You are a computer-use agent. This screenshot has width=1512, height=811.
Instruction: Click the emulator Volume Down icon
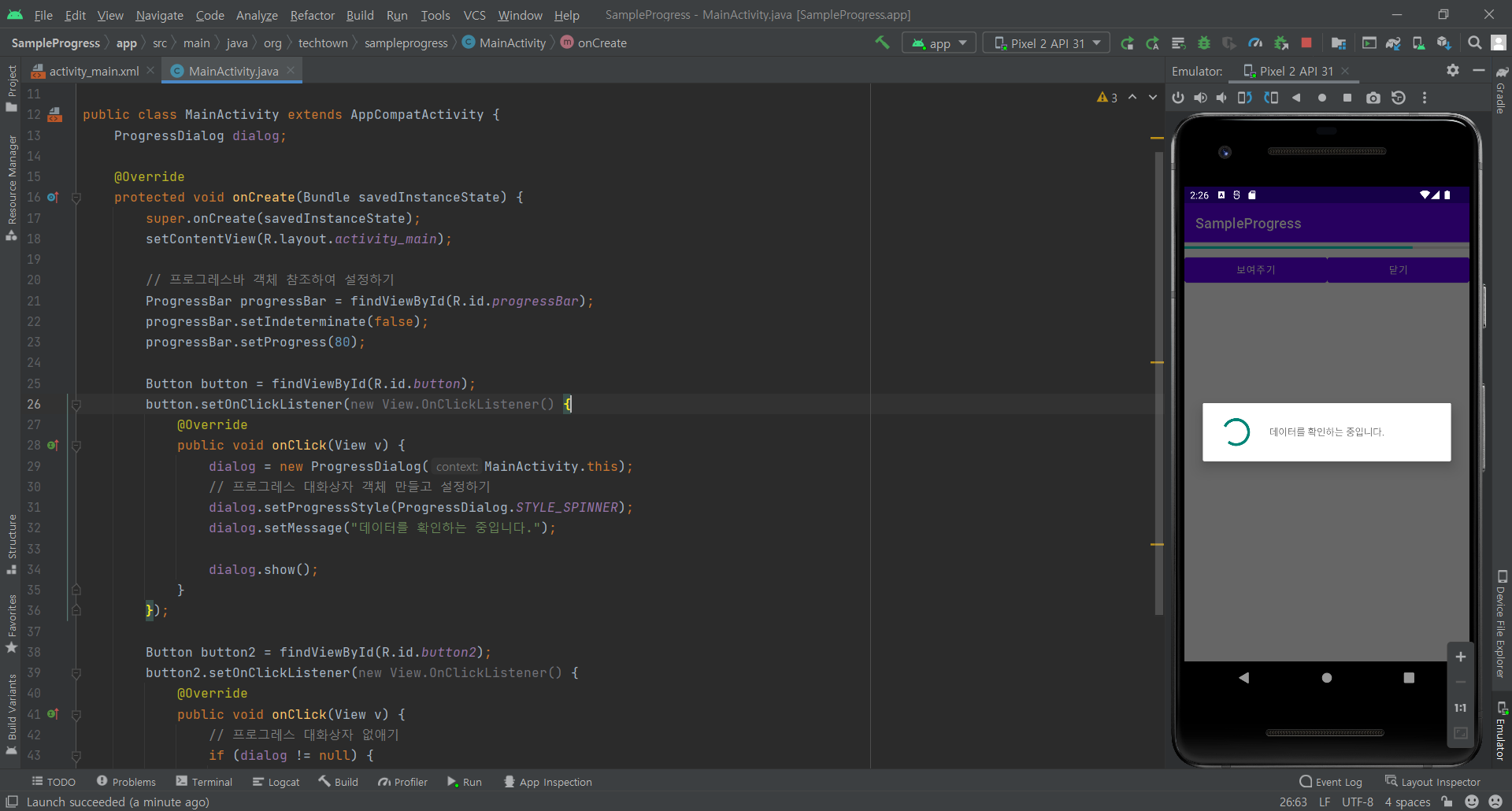pos(1221,98)
